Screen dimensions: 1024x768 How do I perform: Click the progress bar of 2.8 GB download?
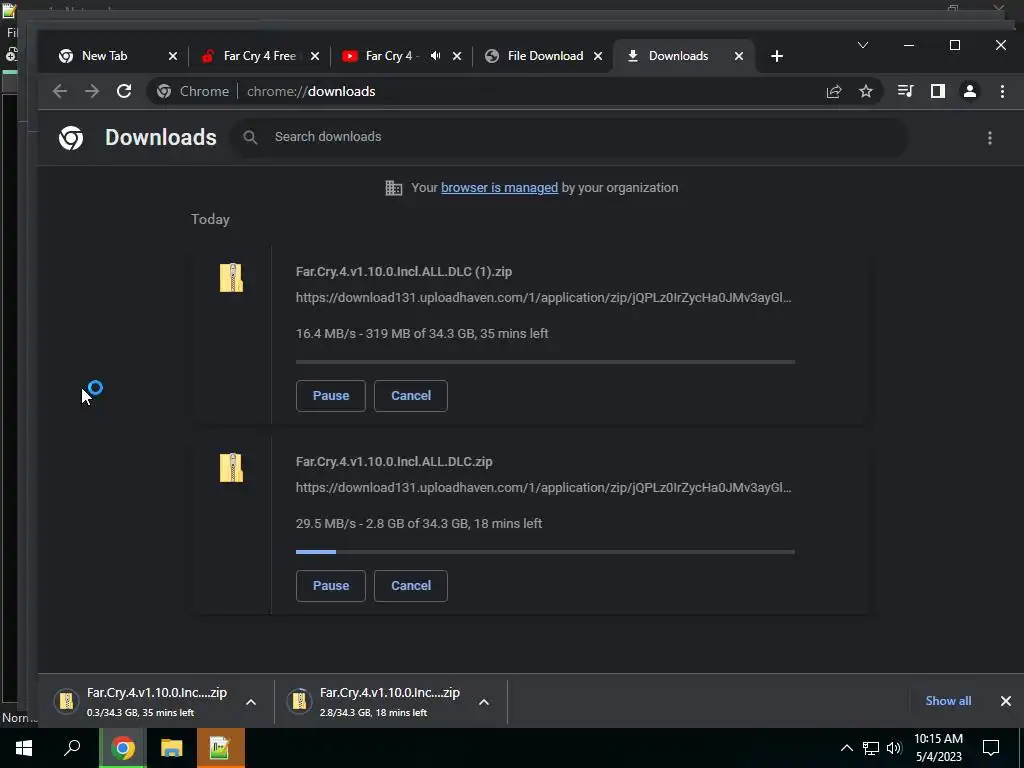pos(545,552)
